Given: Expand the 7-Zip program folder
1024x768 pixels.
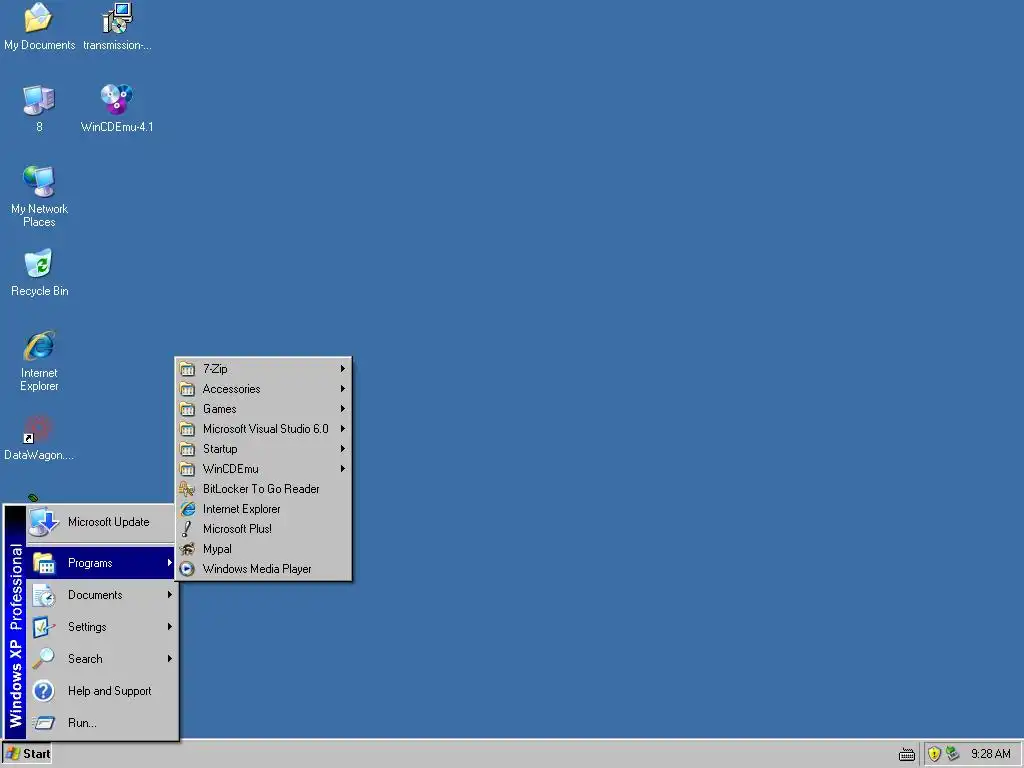Looking at the screenshot, I should pyautogui.click(x=263, y=368).
